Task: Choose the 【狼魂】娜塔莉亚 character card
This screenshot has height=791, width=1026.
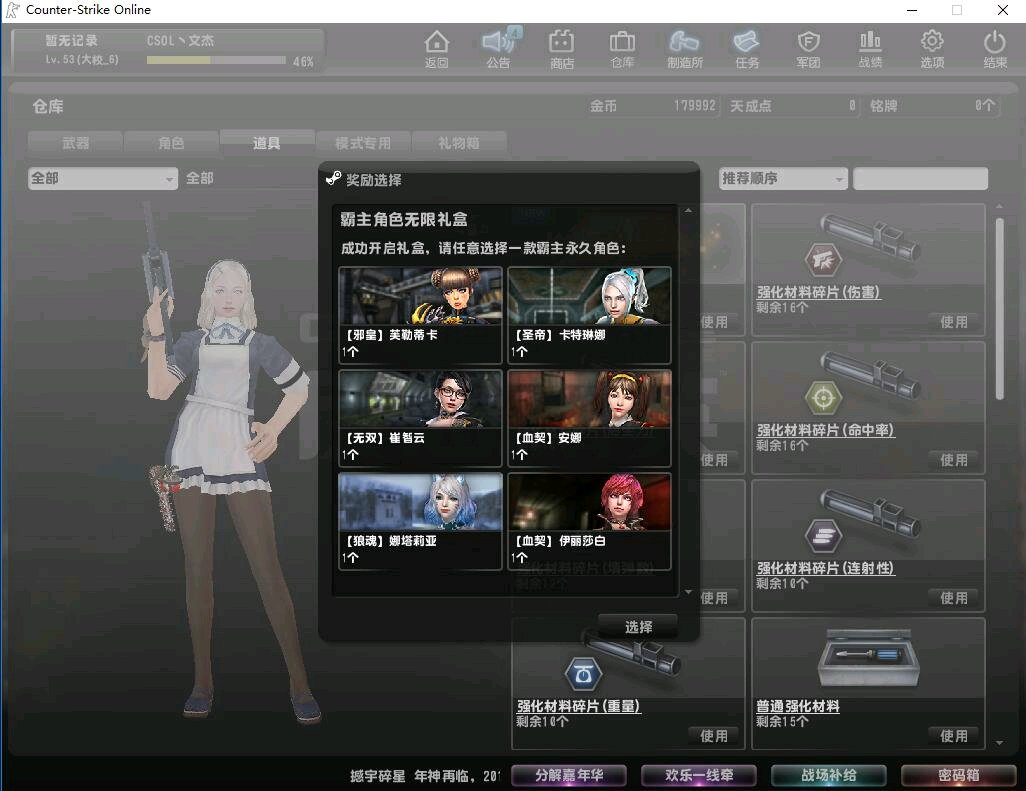Action: [421, 521]
